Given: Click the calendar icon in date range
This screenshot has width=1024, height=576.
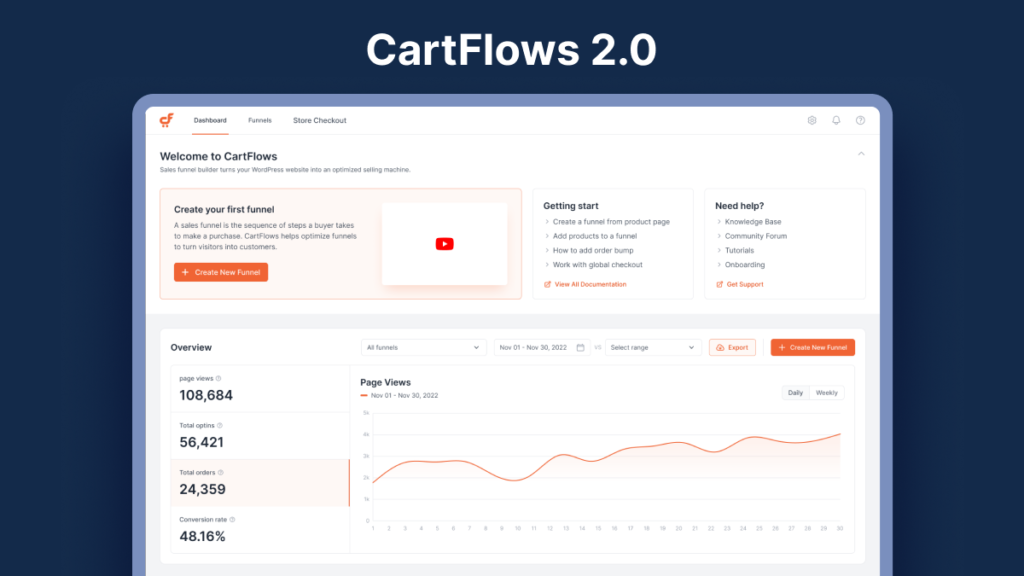Looking at the screenshot, I should [580, 347].
